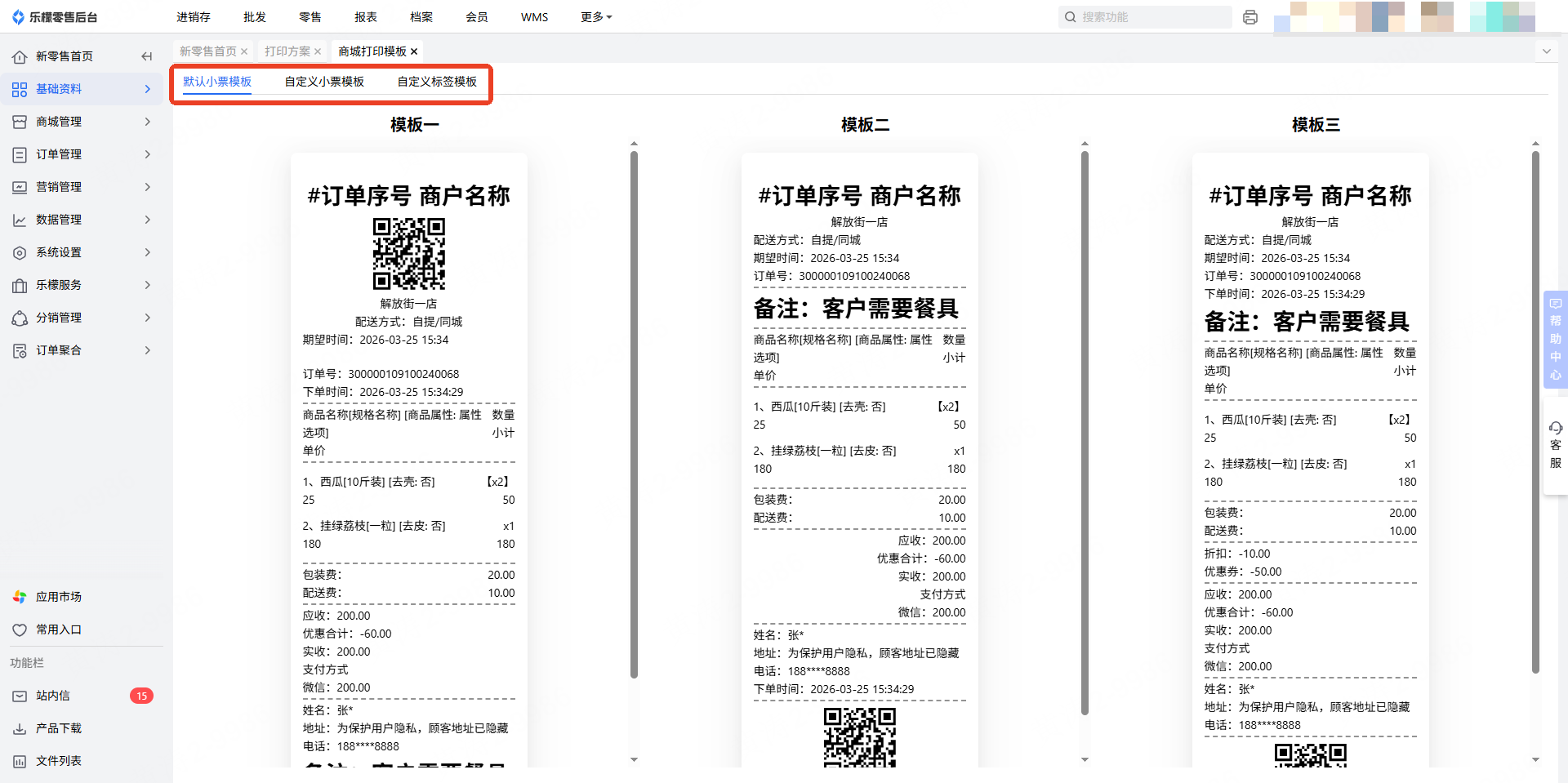Screen dimensions: 1568x783
Task: Open the 新零售首页 home icon
Action: click(x=20, y=56)
